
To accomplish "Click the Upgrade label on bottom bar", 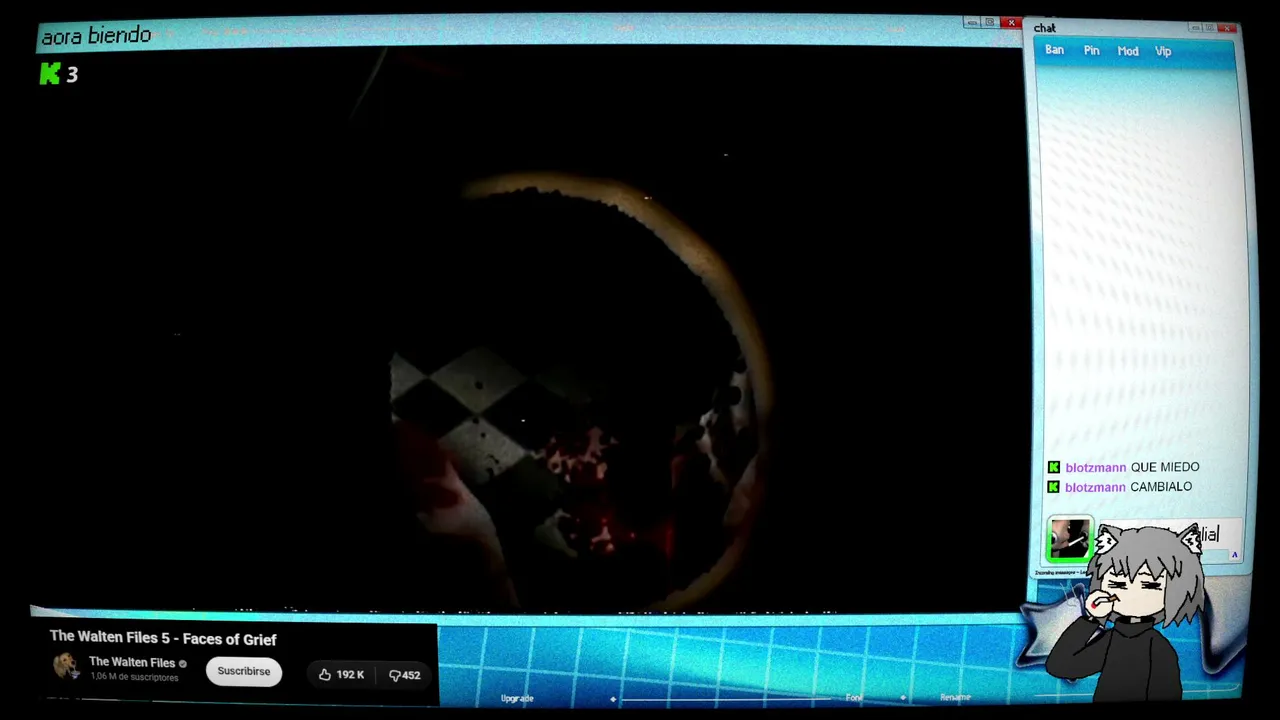I will [517, 698].
